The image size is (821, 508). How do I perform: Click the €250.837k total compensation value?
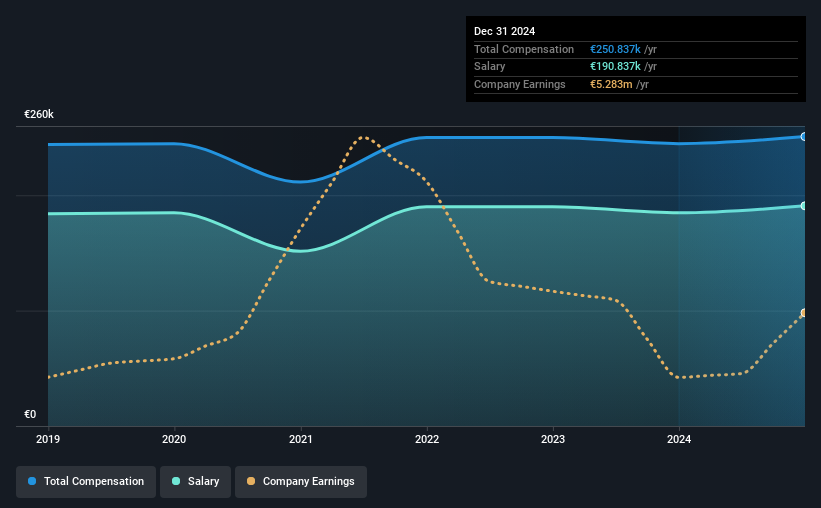(615, 49)
